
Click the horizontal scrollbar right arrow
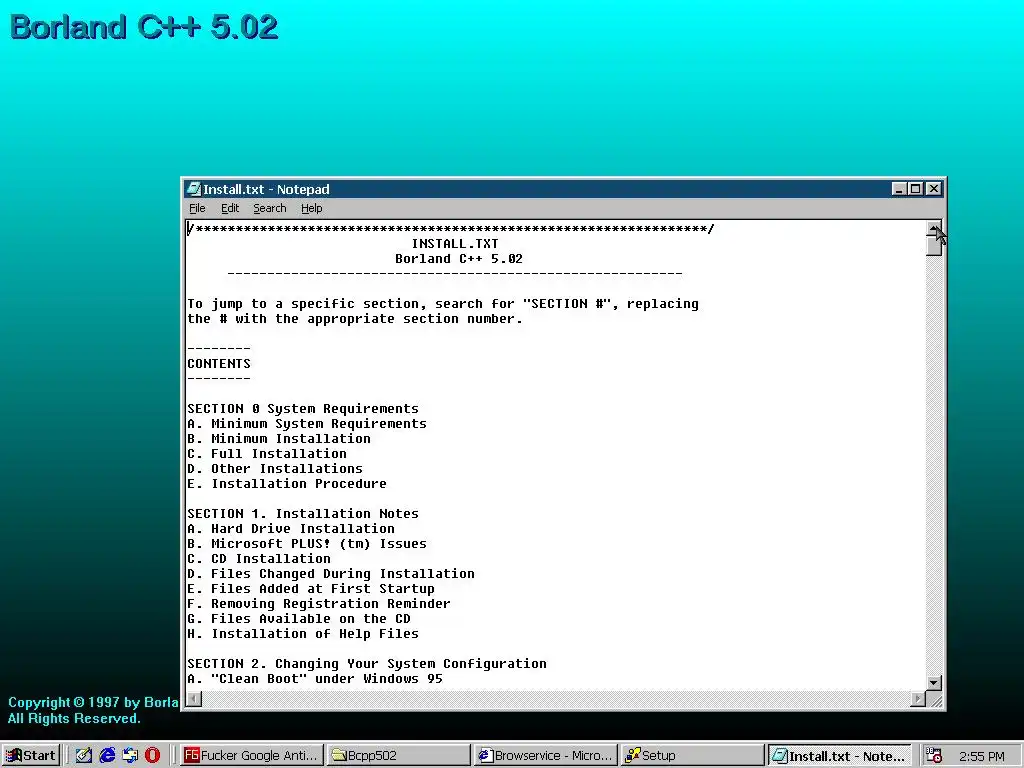pyautogui.click(x=918, y=699)
